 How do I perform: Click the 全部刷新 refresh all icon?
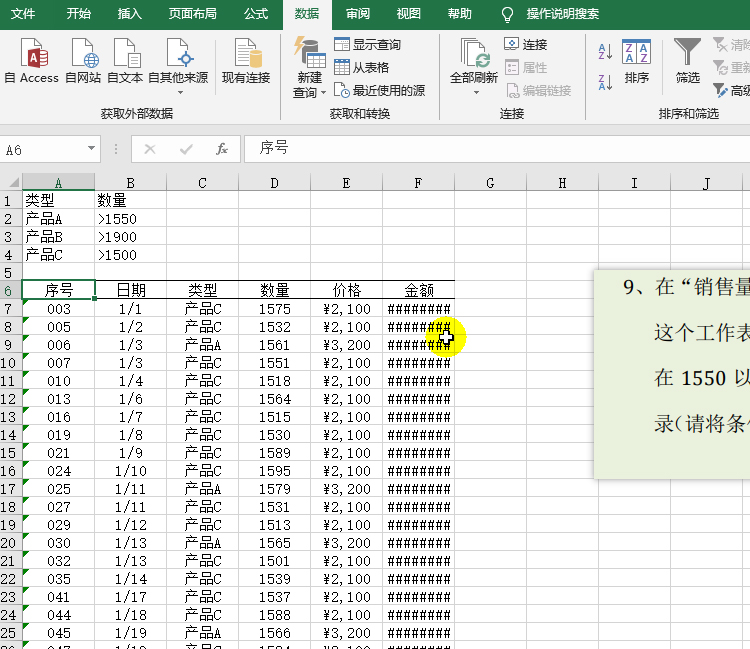[474, 54]
